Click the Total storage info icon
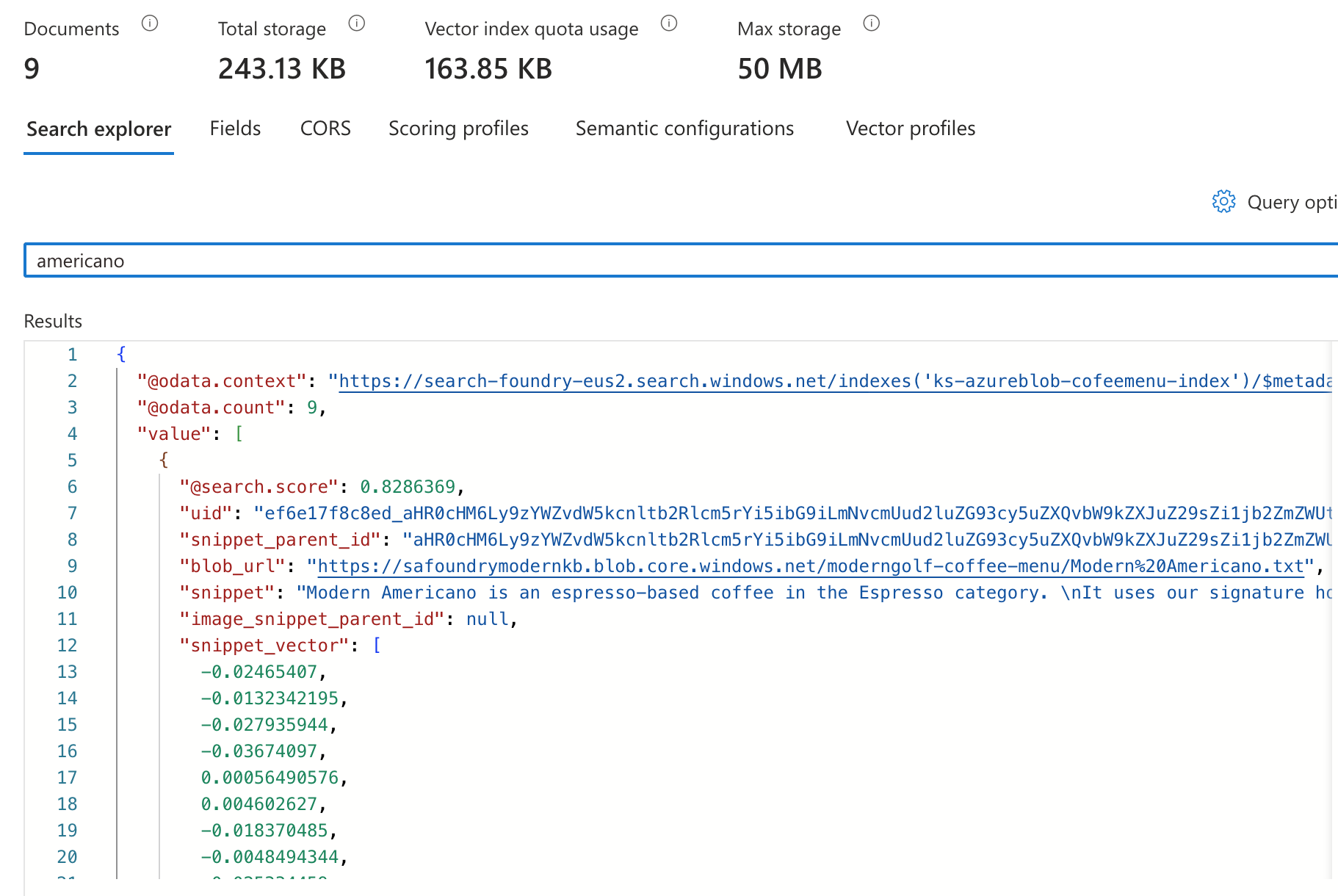 (357, 24)
